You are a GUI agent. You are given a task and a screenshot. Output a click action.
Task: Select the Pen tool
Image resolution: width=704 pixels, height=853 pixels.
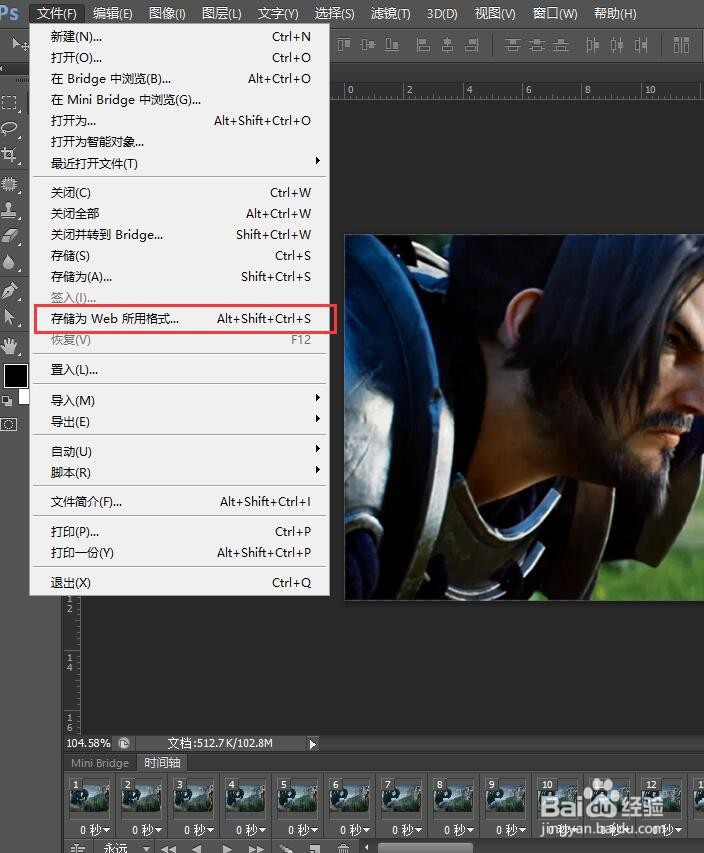(9, 290)
